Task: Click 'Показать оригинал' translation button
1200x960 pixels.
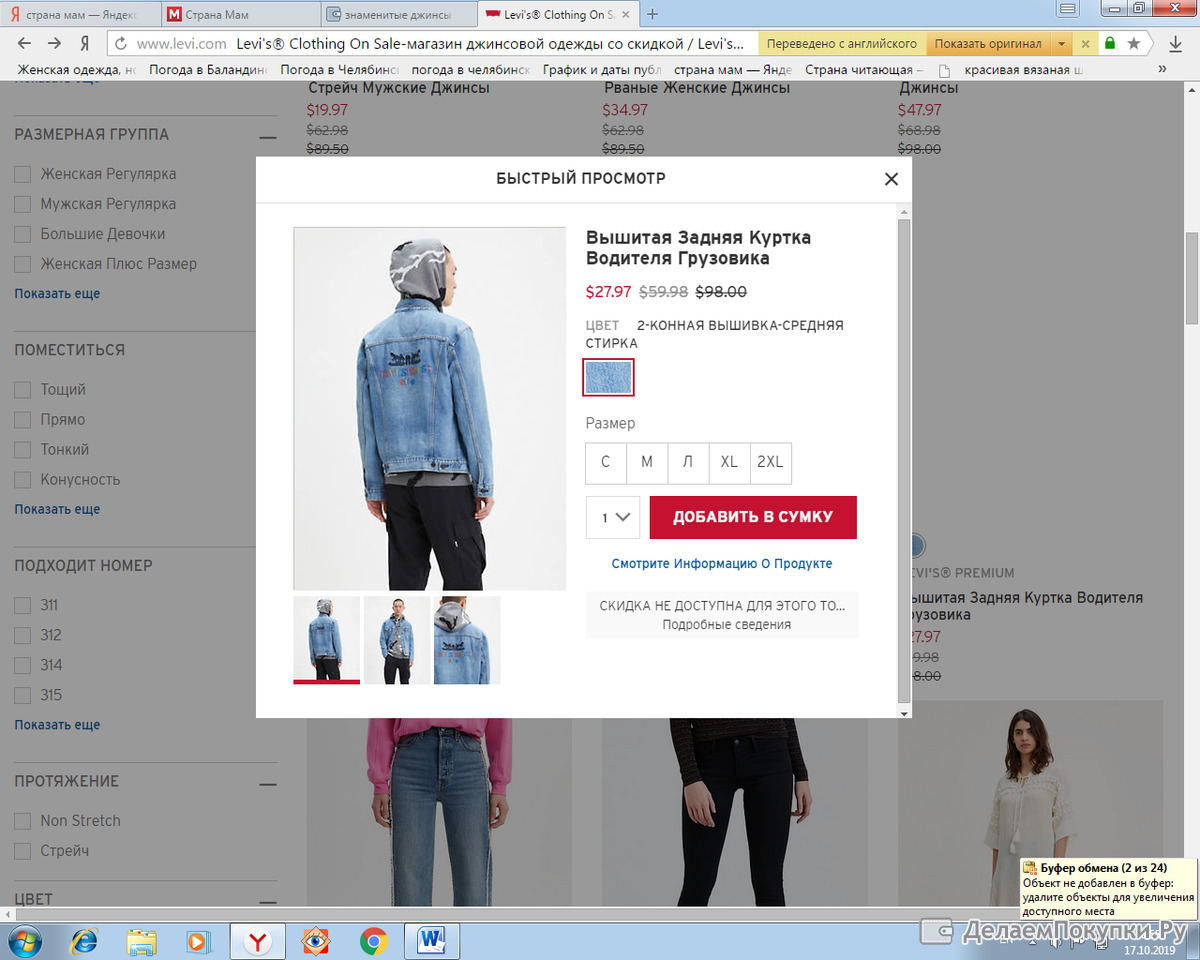Action: pos(987,44)
